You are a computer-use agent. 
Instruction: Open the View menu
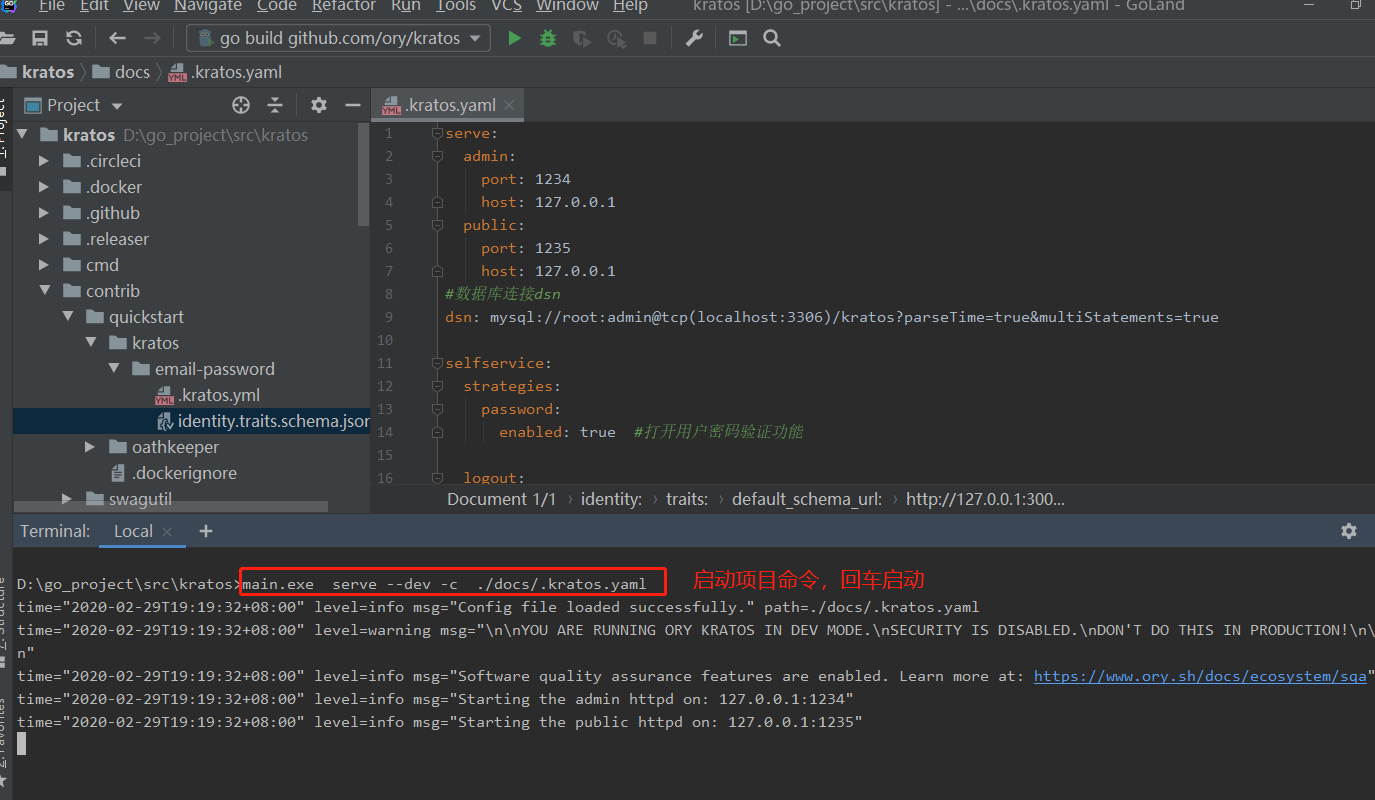point(141,6)
